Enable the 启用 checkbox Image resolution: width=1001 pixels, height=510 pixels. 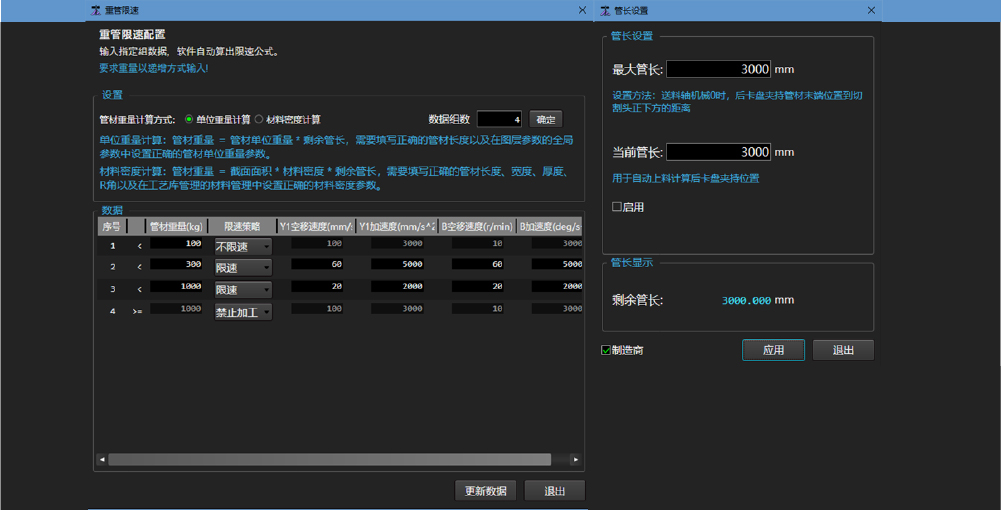coord(616,207)
